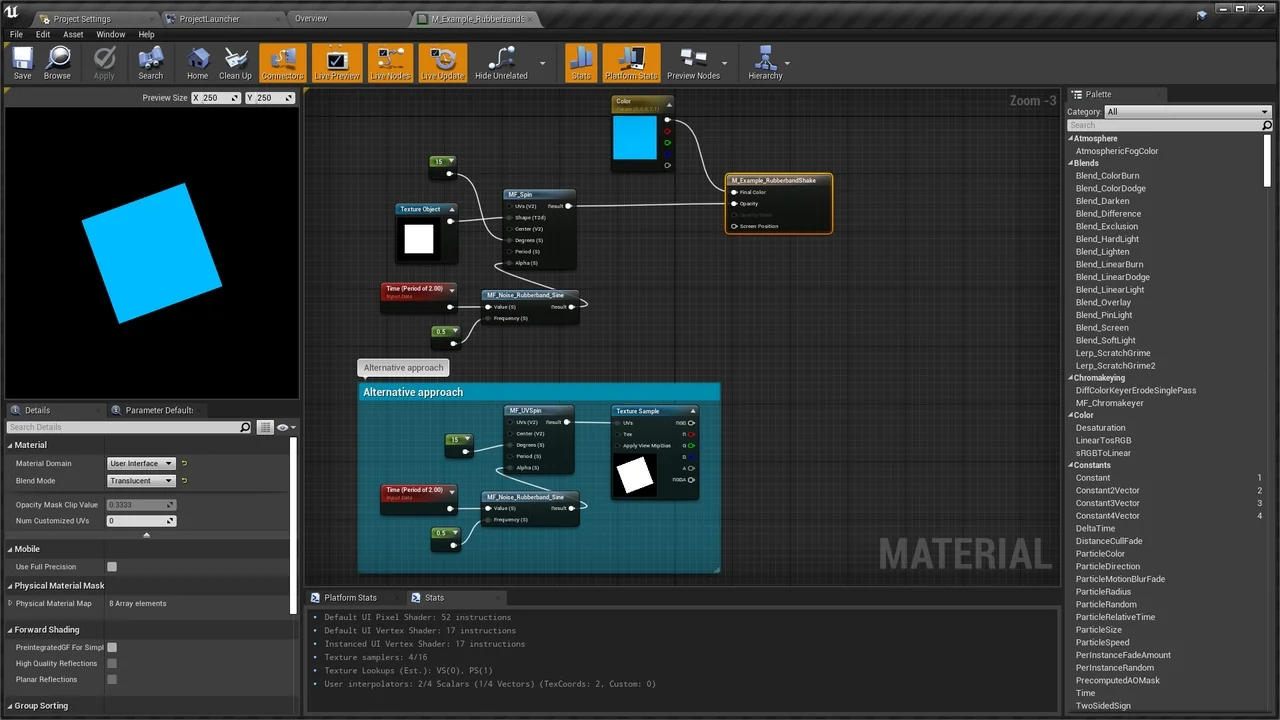Toggle High Quality Reflections on
The height and width of the screenshot is (720, 1280).
112,663
